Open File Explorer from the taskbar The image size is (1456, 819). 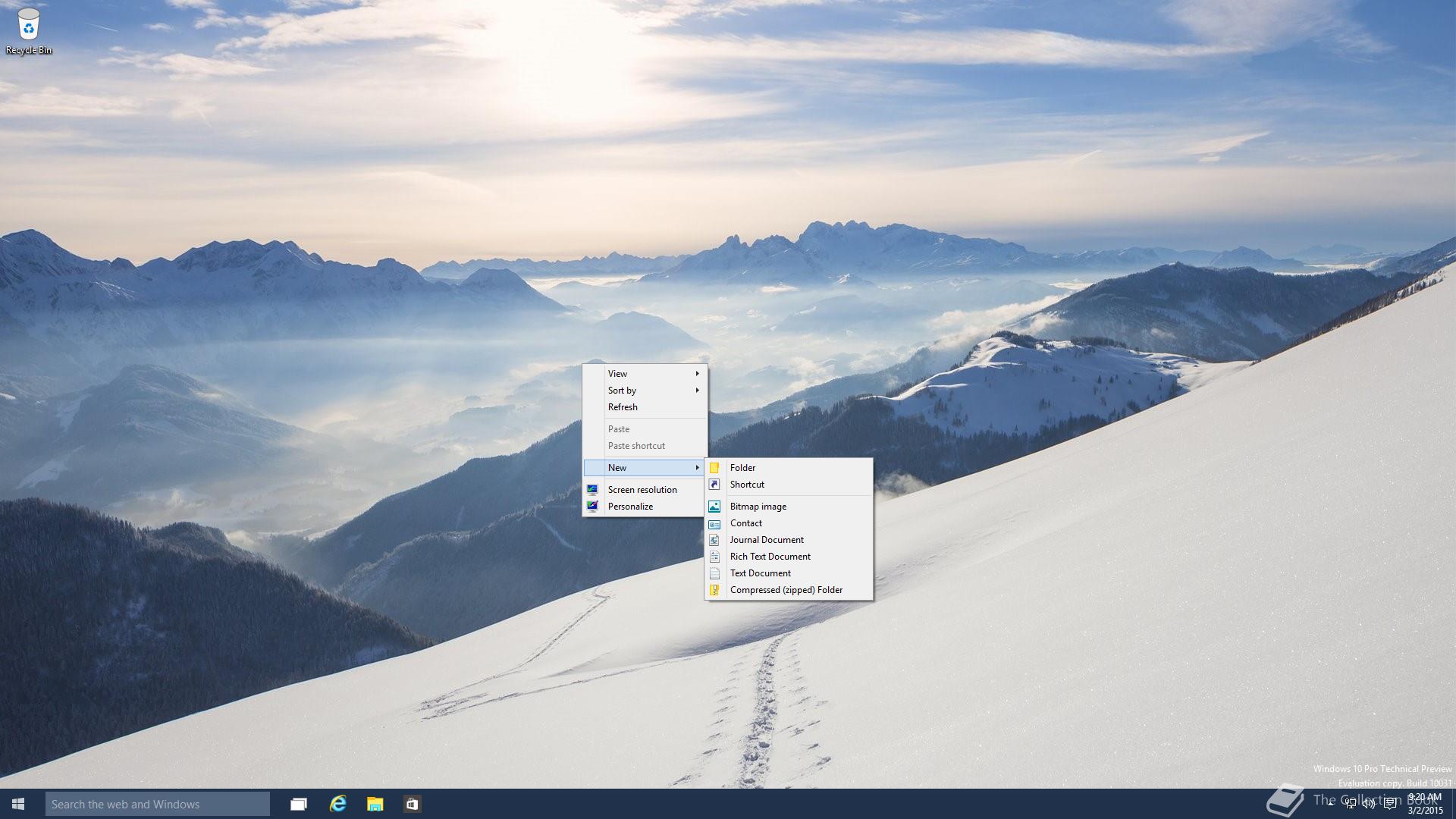[x=375, y=804]
